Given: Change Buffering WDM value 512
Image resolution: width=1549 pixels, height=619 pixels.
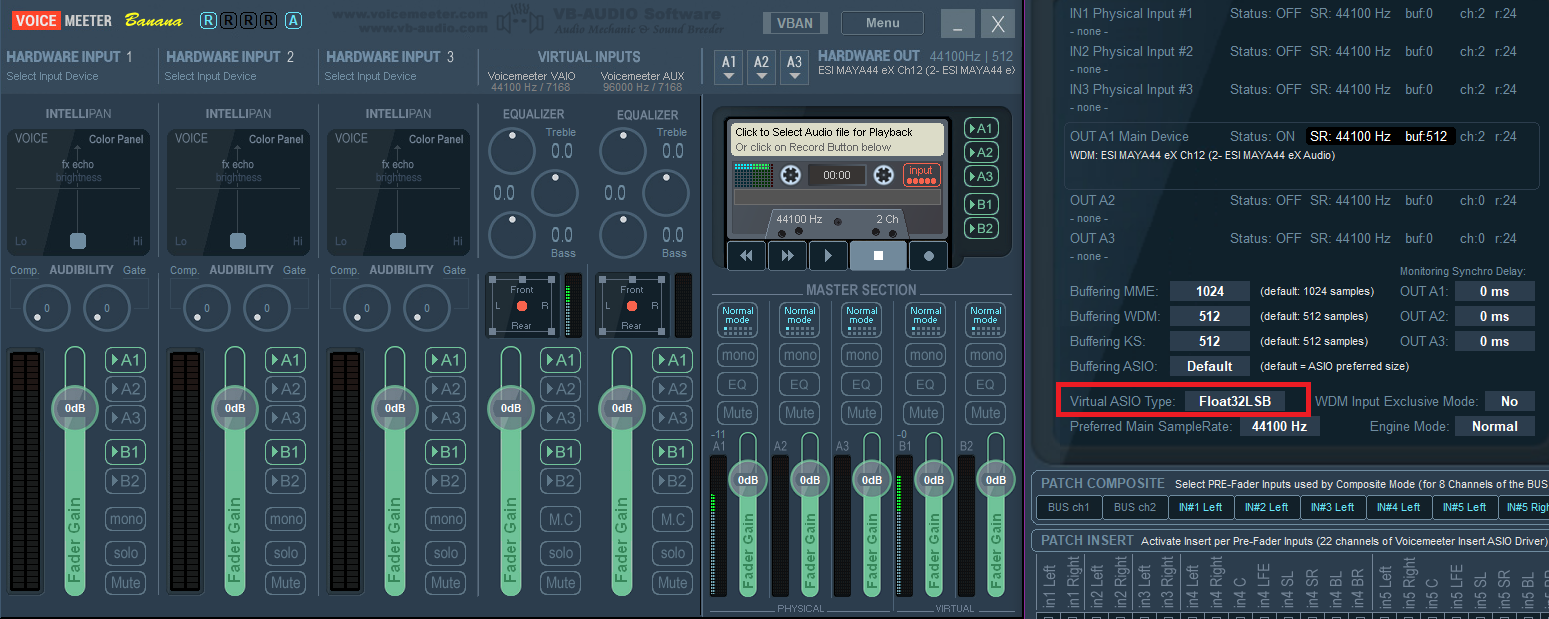Looking at the screenshot, I should click(1210, 316).
